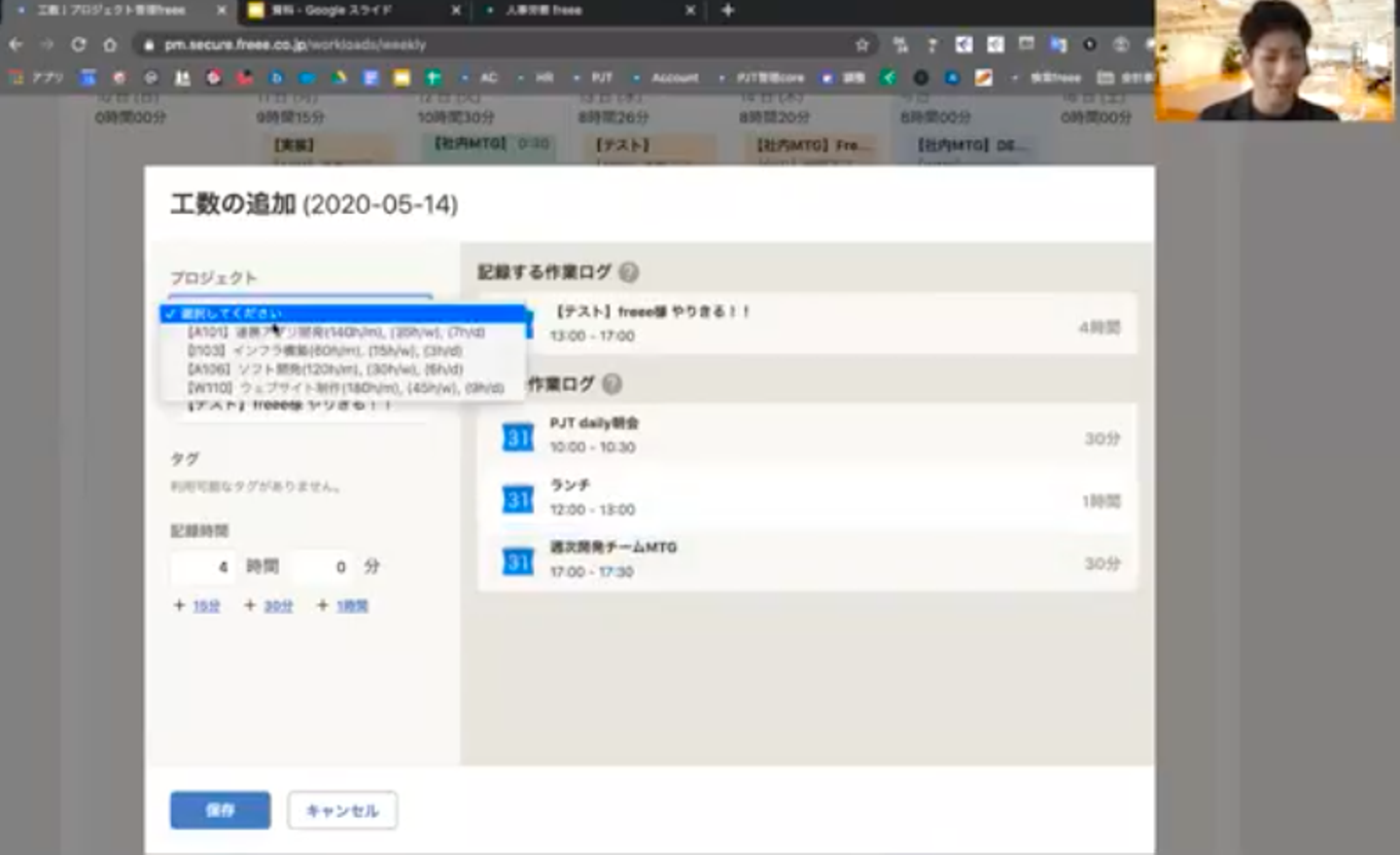Open the HR bookmark folder
This screenshot has width=1400, height=855.
click(536, 78)
